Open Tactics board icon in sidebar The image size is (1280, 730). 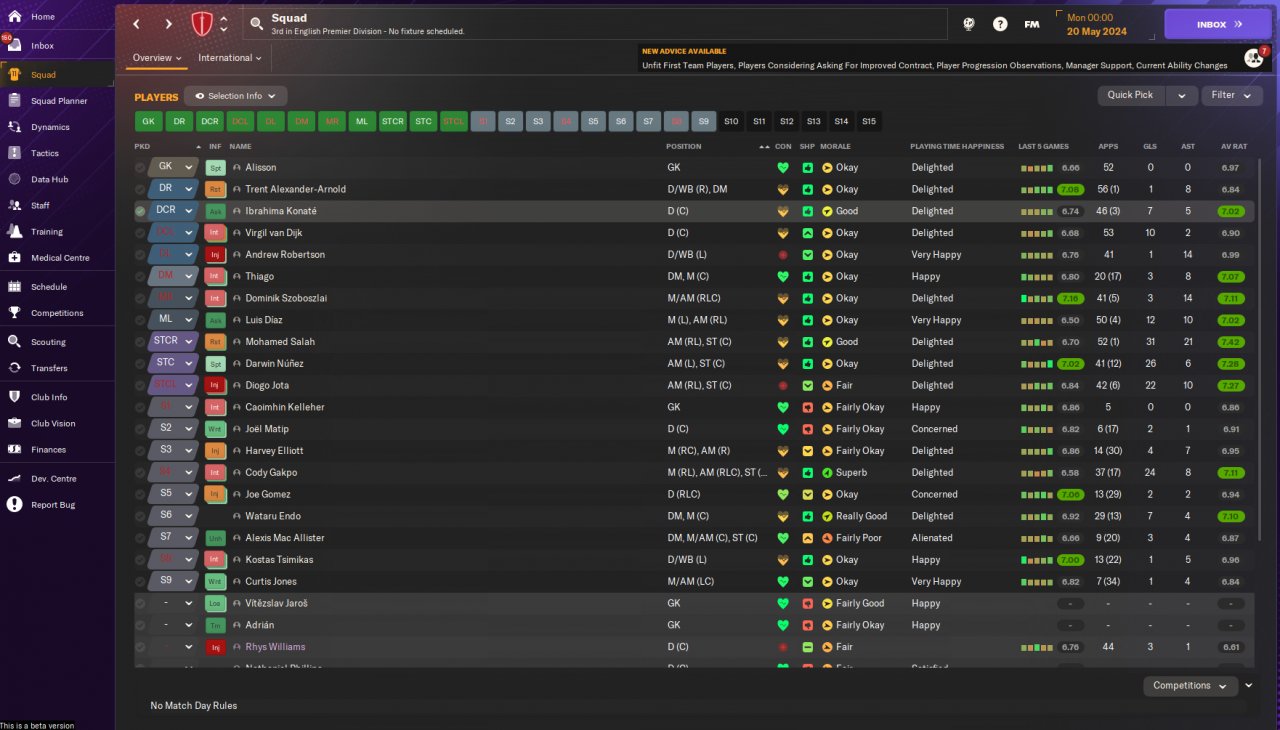[15, 153]
